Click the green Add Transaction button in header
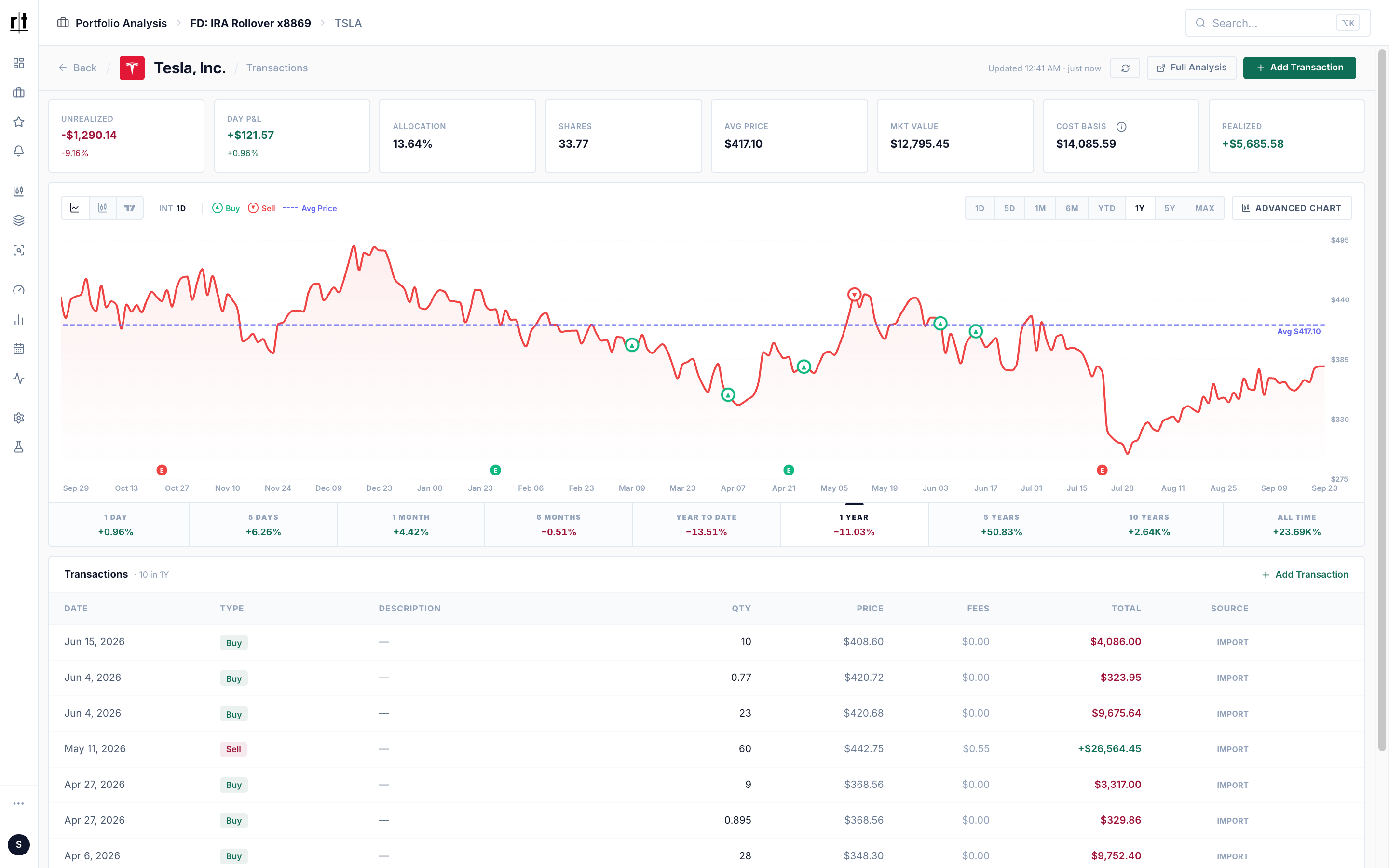The height and width of the screenshot is (868, 1389). tap(1299, 68)
